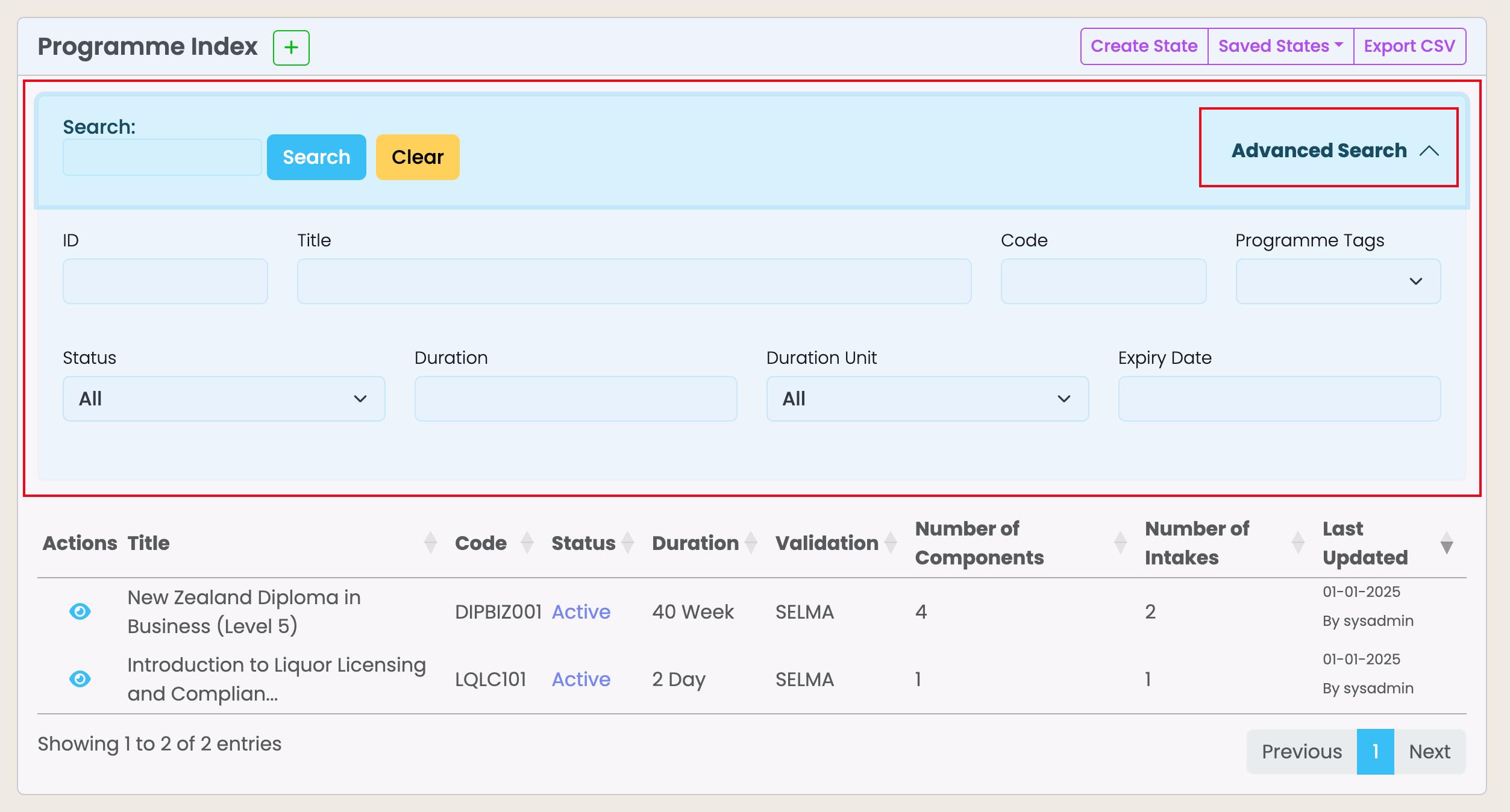Click the Programme Index heading
Image resolution: width=1510 pixels, height=812 pixels.
click(x=148, y=46)
